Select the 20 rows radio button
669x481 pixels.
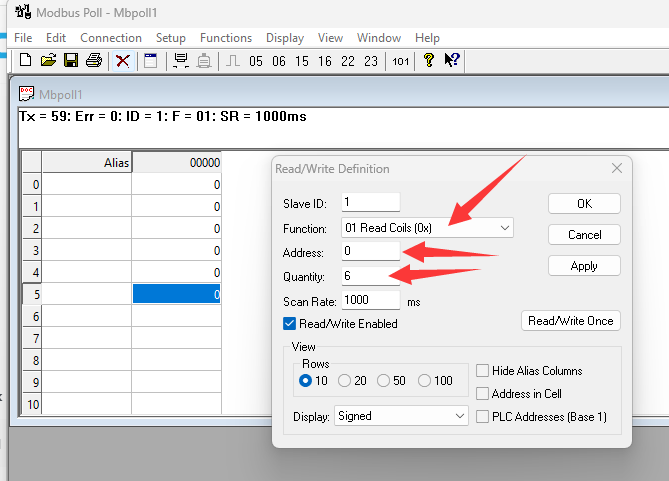coord(345,381)
